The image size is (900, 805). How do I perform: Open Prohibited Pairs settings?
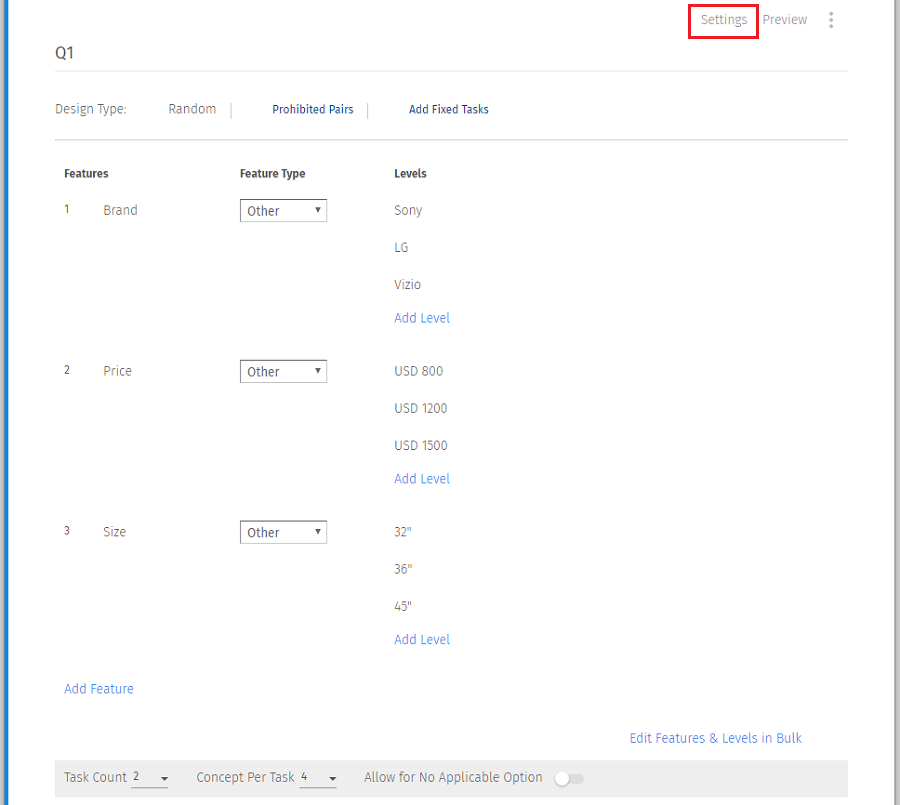(312, 110)
